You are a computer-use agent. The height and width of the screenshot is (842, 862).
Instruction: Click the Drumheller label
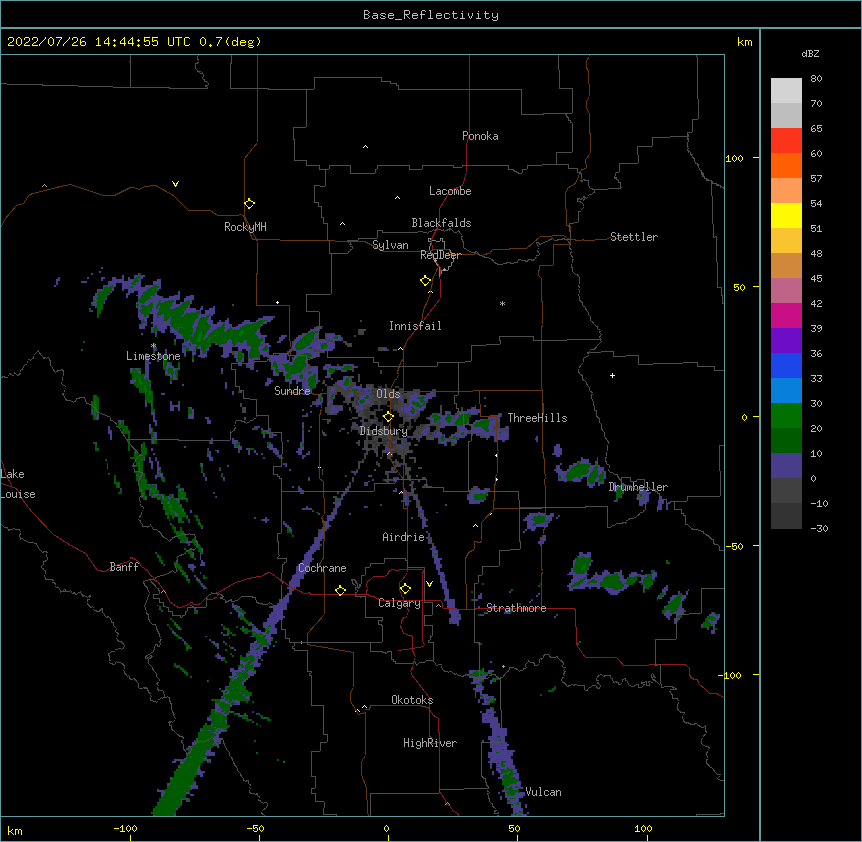[638, 487]
